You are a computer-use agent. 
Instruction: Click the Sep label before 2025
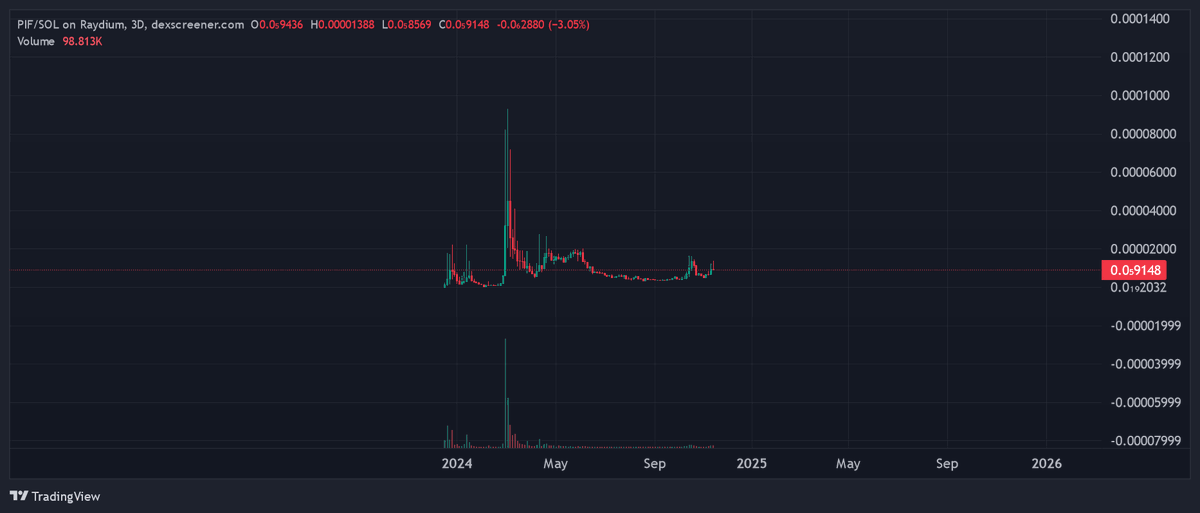654,464
